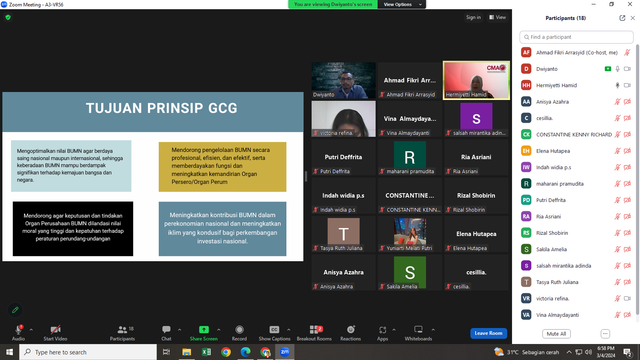This screenshot has width=640, height=360.
Task: Open audio settings arrow beside Audio
Action: point(31,330)
